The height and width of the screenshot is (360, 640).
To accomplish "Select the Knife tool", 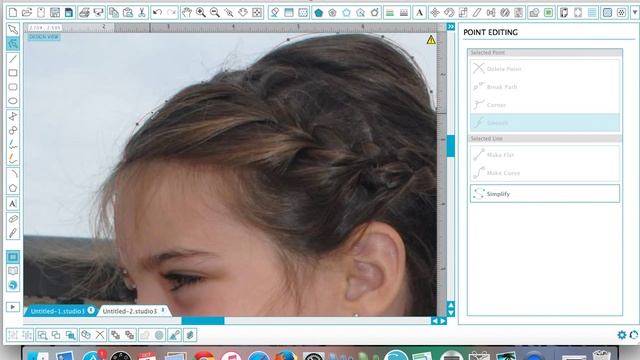I will pos(13,233).
